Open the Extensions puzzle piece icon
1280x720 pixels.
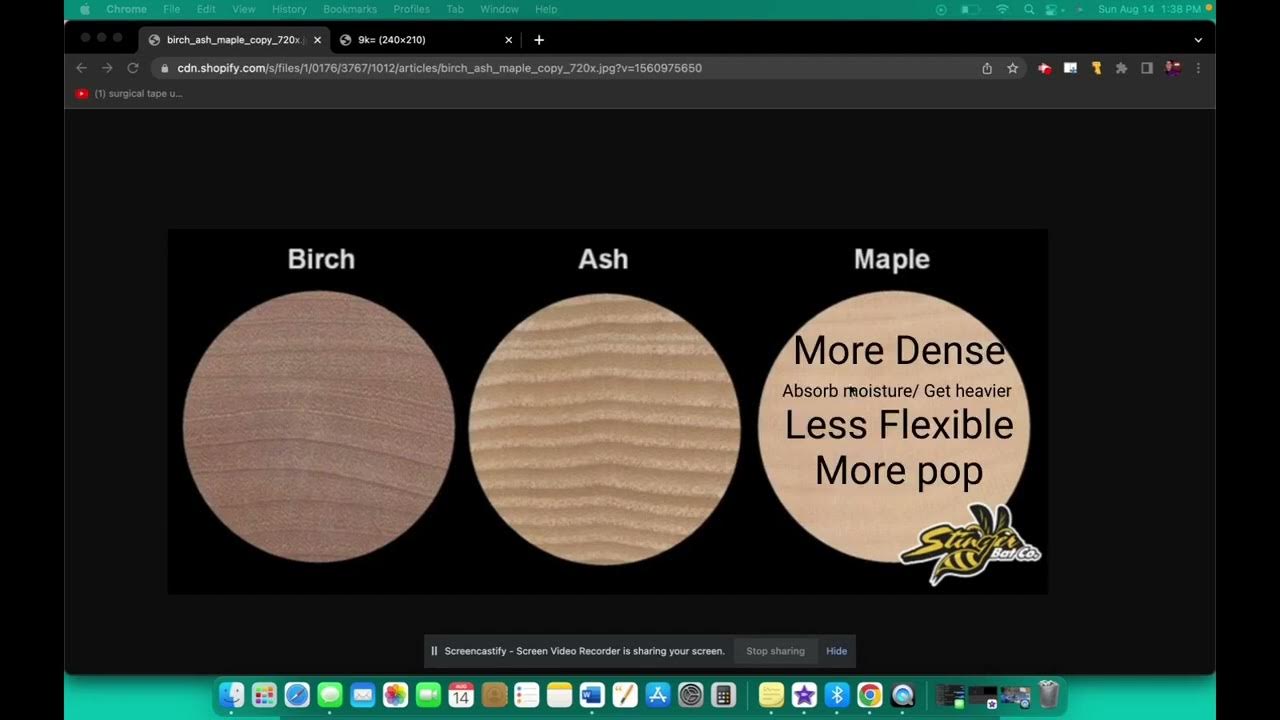1121,68
